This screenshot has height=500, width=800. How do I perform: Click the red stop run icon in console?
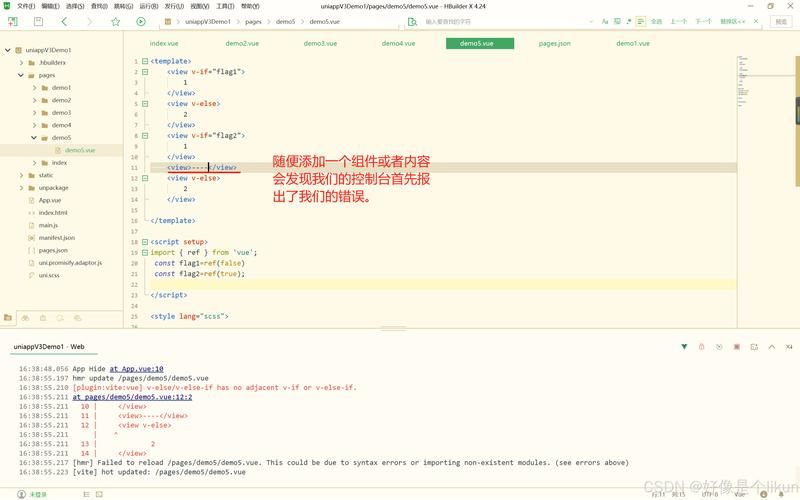pos(737,347)
